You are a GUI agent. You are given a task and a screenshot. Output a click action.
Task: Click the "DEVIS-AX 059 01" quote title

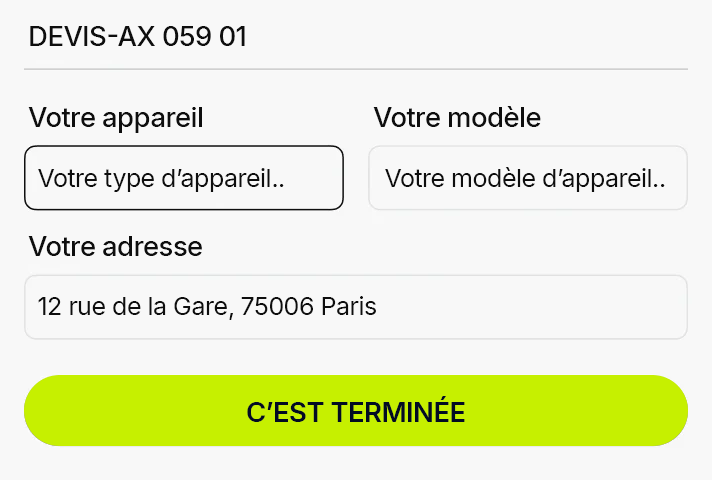click(x=138, y=37)
